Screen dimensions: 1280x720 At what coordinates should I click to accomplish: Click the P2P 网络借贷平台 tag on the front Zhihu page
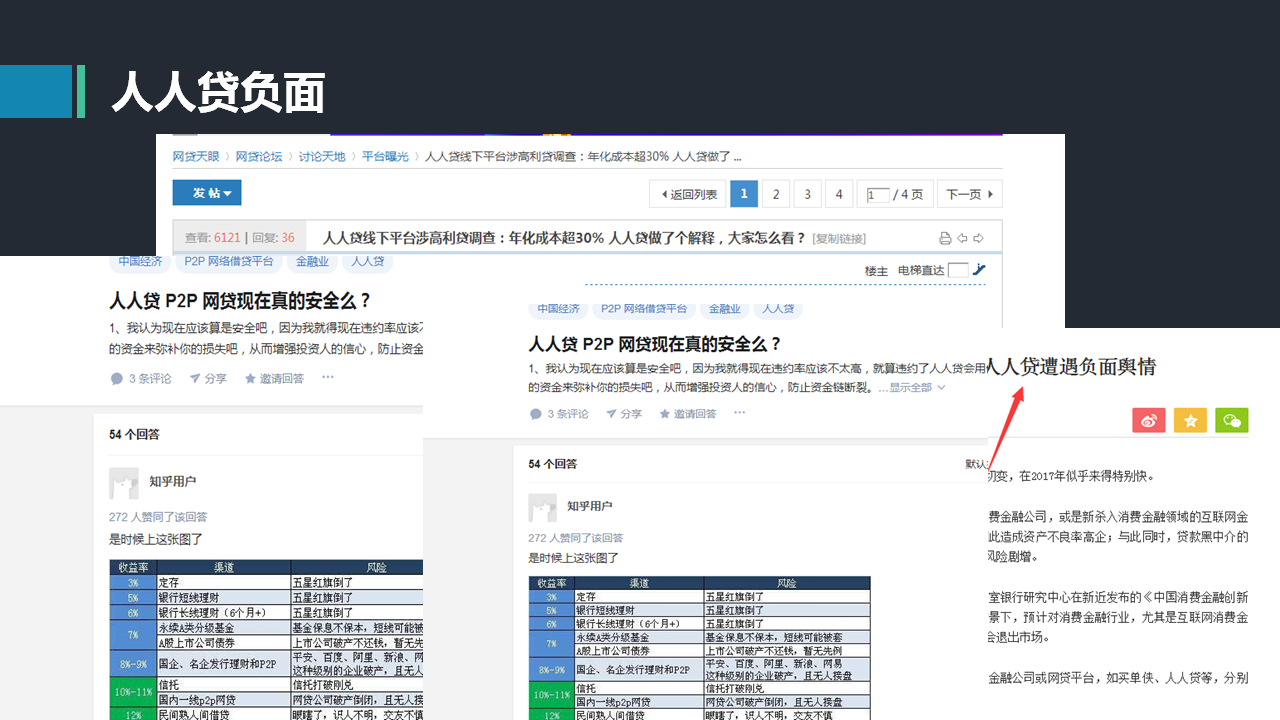[645, 309]
